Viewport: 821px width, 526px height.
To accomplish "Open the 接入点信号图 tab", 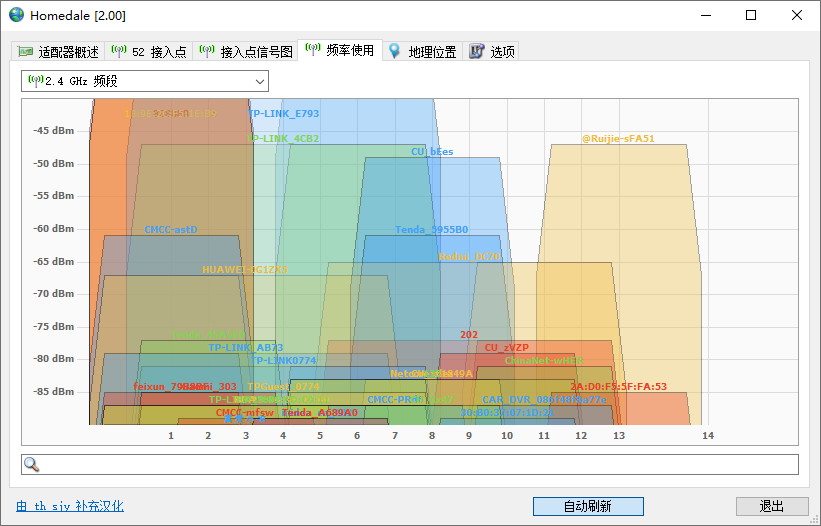I will 246,51.
